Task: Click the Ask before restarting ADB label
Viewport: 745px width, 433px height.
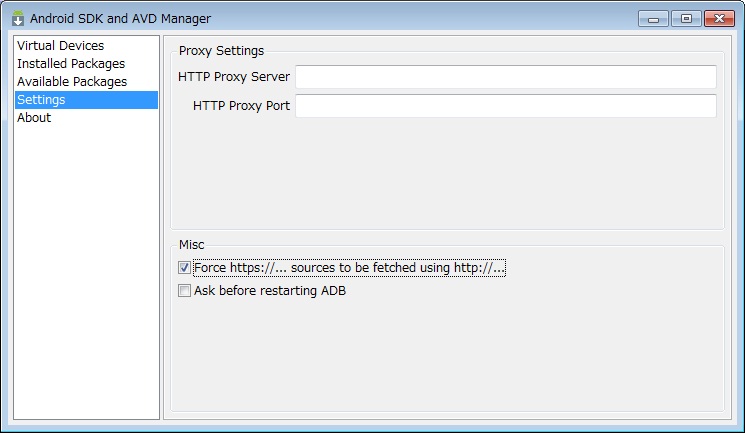Action: point(270,290)
